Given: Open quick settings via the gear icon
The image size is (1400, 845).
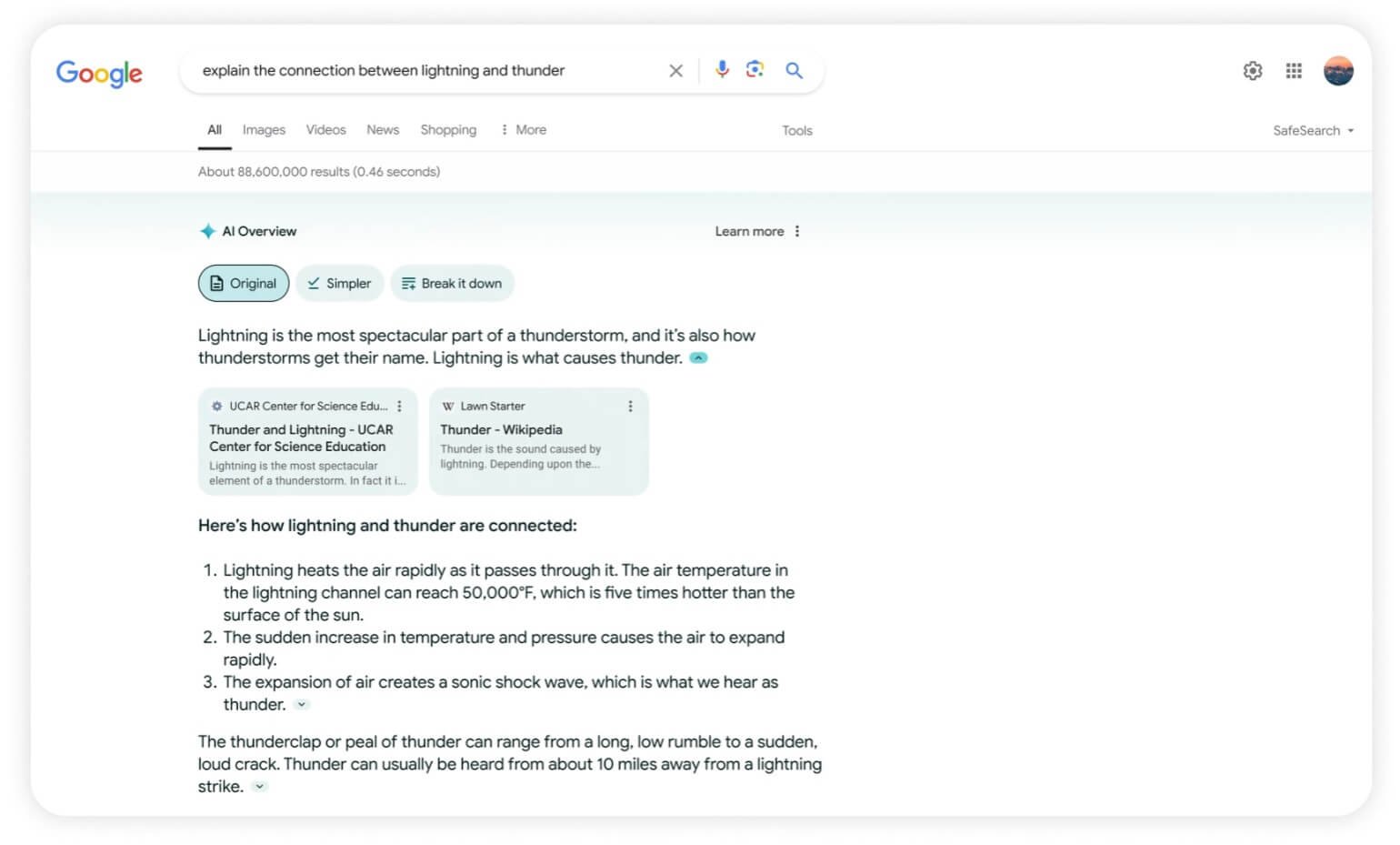Looking at the screenshot, I should point(1252,70).
